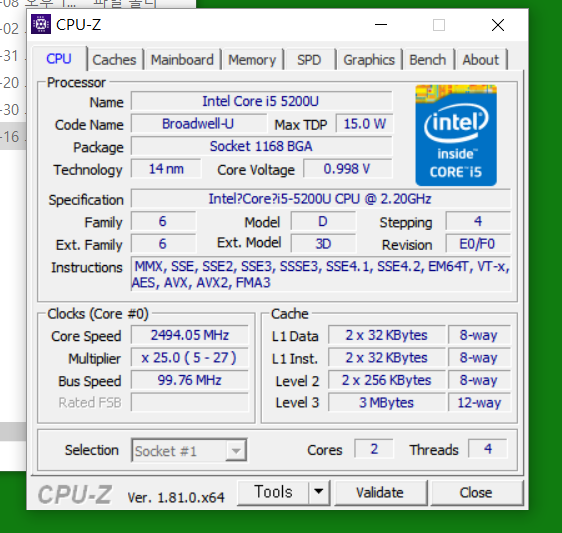Viewport: 562px width, 533px height.
Task: Click the Intel Core i5 logo badge
Action: coord(456,135)
